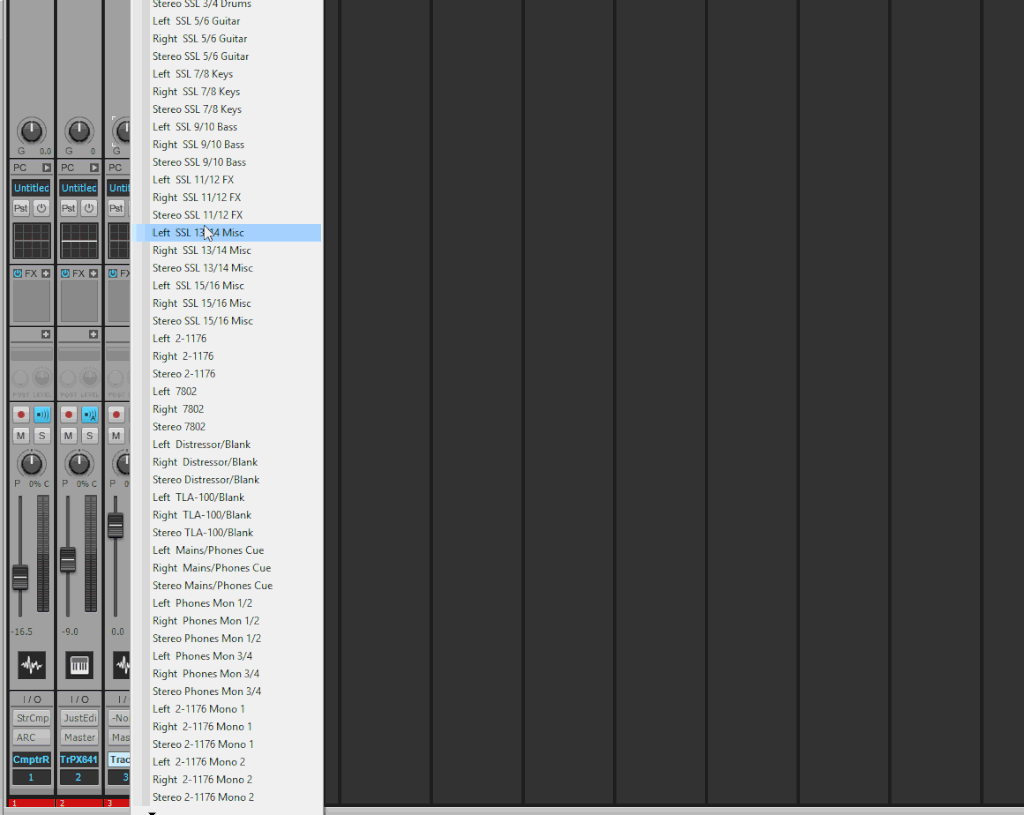Open the ARC output dropdown on track 1
Image resolution: width=1024 pixels, height=815 pixels.
(x=31, y=737)
